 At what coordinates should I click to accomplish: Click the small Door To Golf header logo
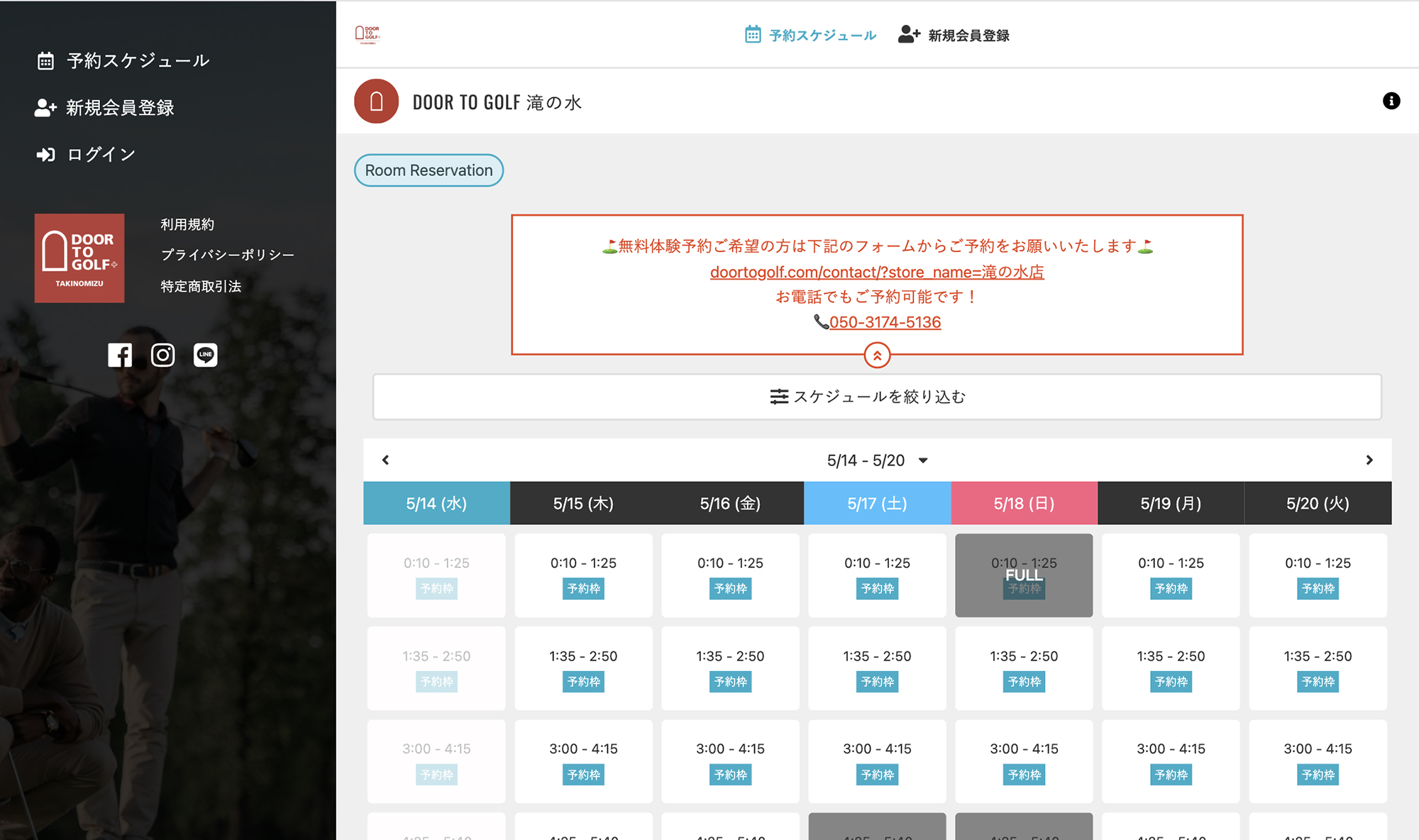coord(368,34)
